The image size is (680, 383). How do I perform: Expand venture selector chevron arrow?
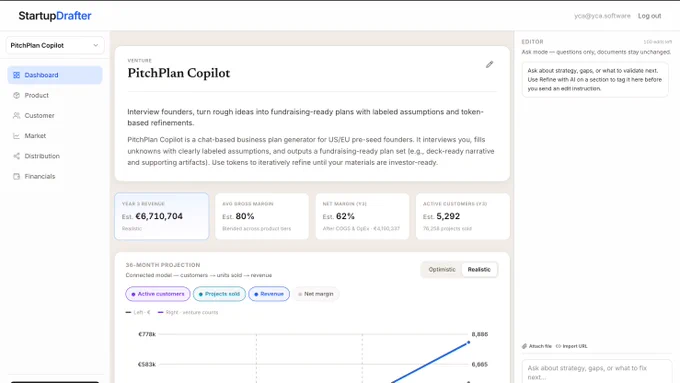click(x=95, y=45)
